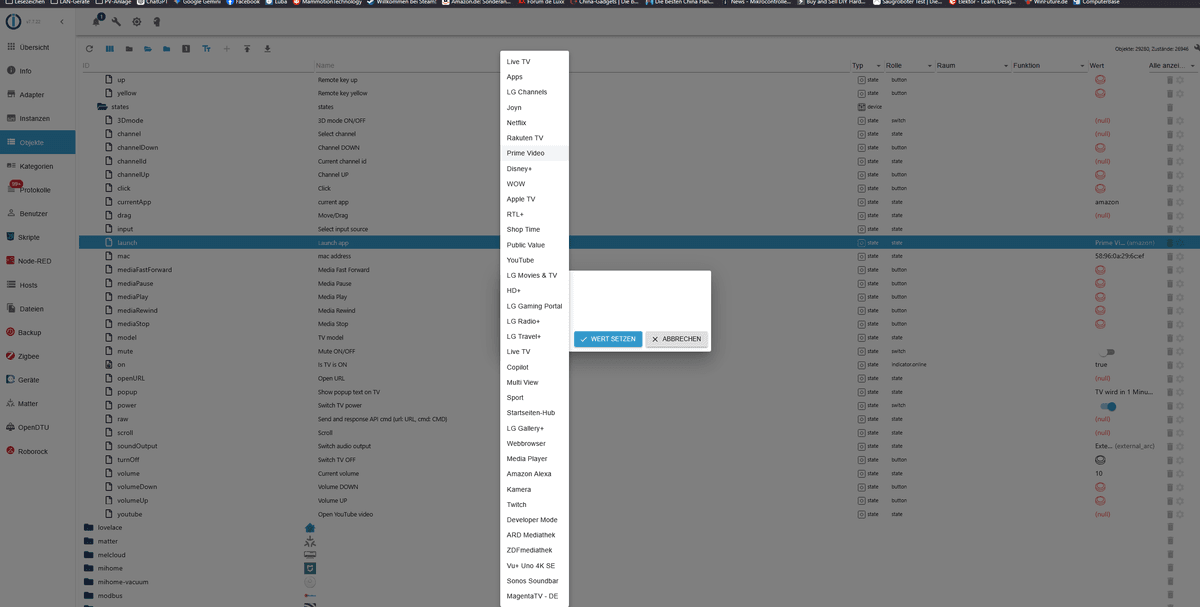Open notifications via the bell icon
1200x607 pixels.
point(96,22)
